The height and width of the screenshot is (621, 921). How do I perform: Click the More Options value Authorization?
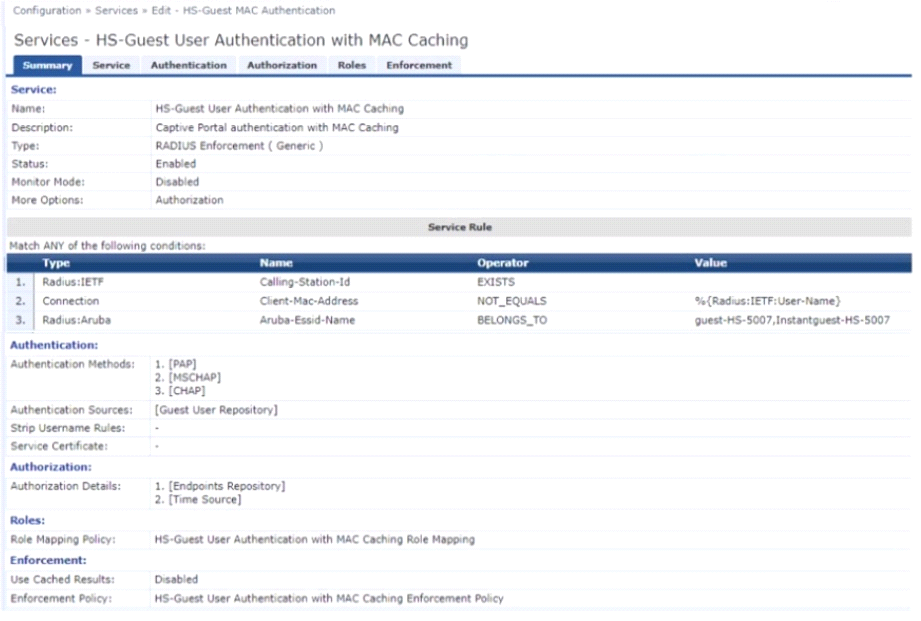189,200
